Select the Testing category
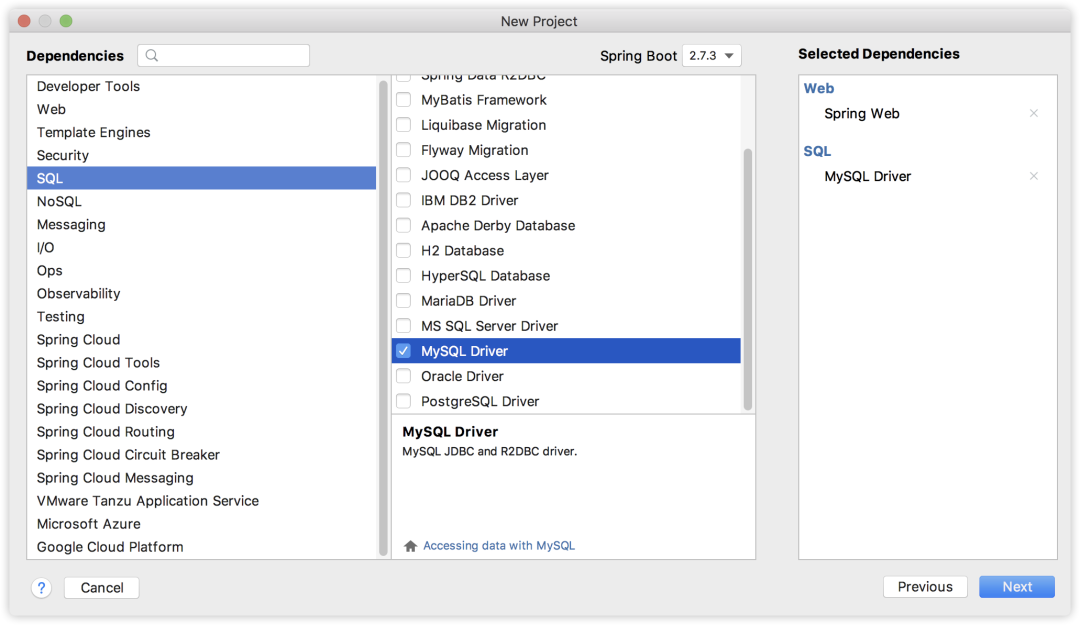1080x625 pixels. (x=60, y=316)
